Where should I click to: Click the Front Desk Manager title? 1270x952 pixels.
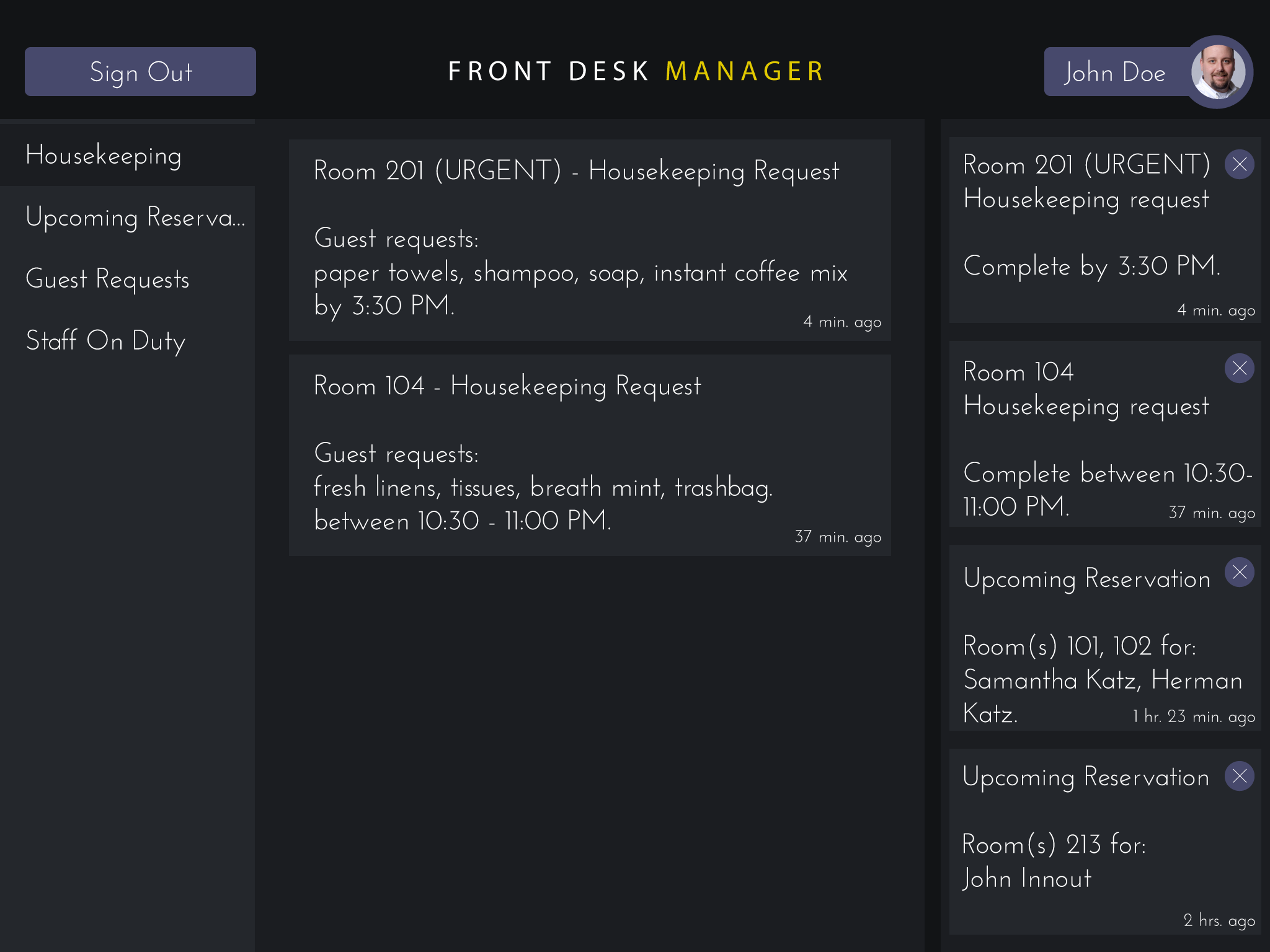tap(636, 71)
